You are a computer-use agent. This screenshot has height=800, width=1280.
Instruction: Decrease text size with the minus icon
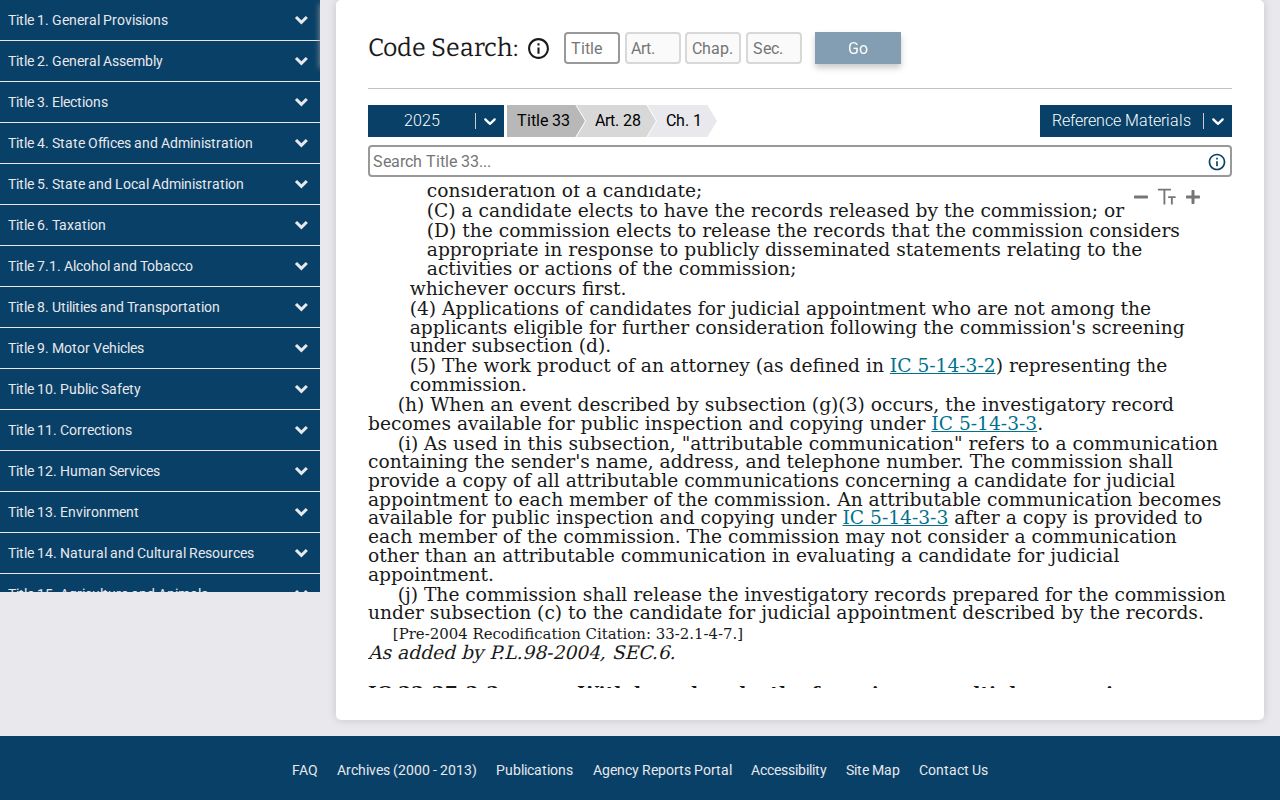1141,197
